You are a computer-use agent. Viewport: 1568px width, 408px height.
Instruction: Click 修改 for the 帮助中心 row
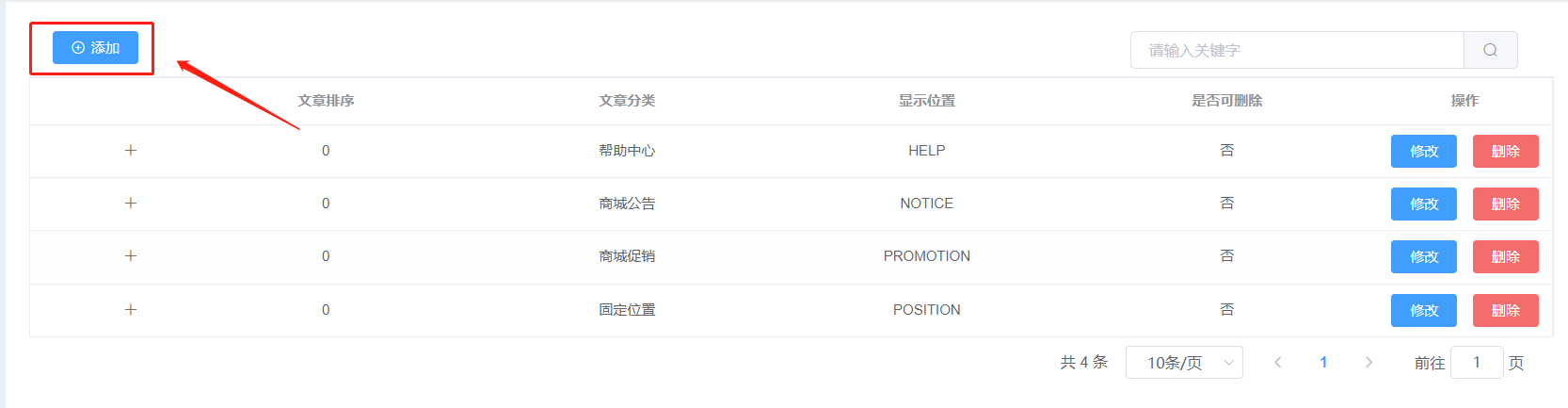[x=1423, y=151]
